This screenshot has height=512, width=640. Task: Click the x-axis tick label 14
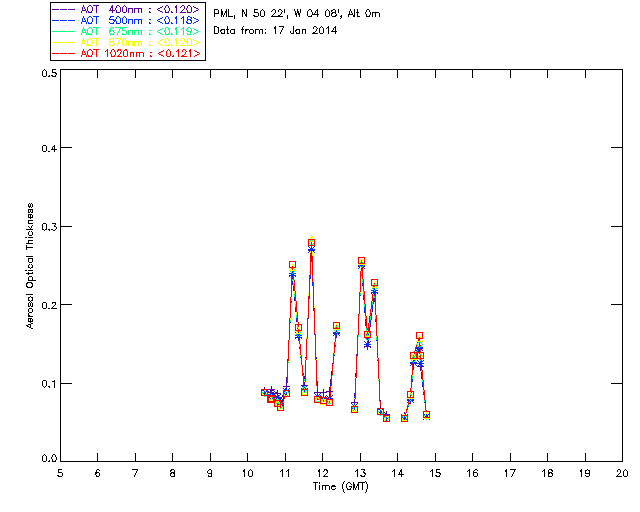click(x=398, y=473)
